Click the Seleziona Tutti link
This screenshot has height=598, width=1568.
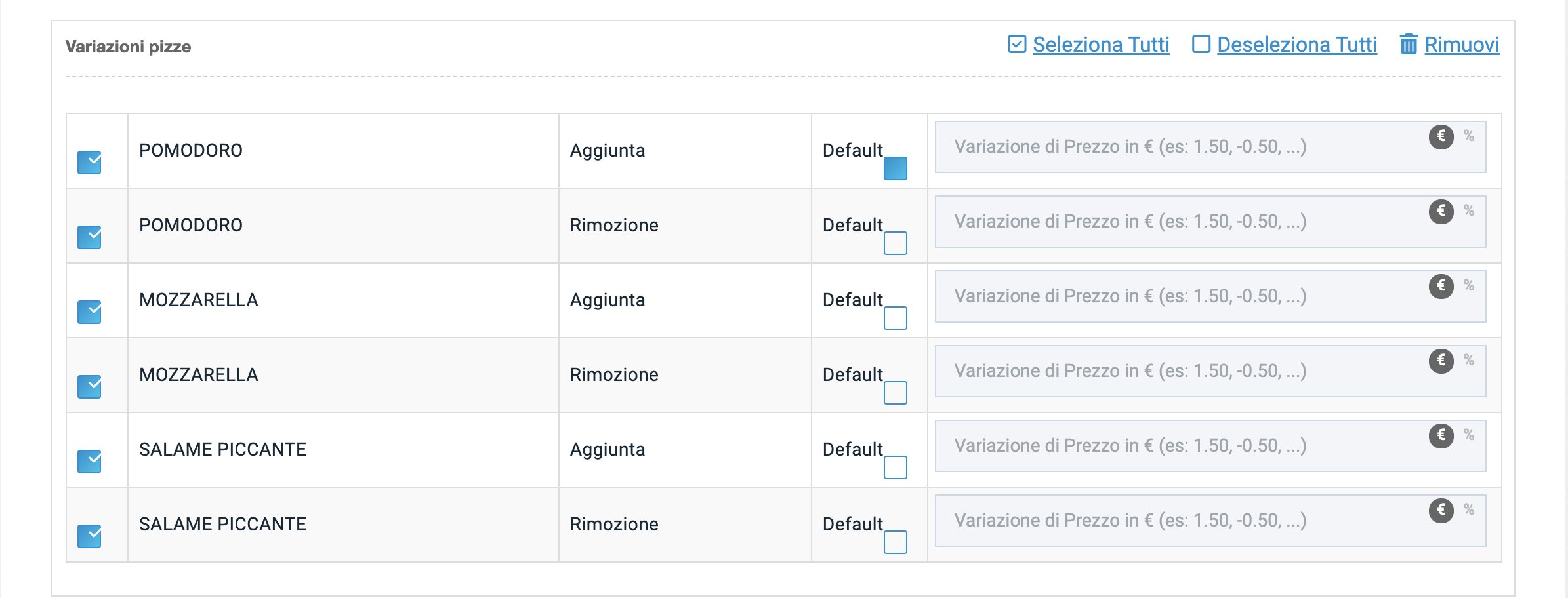coord(1100,45)
